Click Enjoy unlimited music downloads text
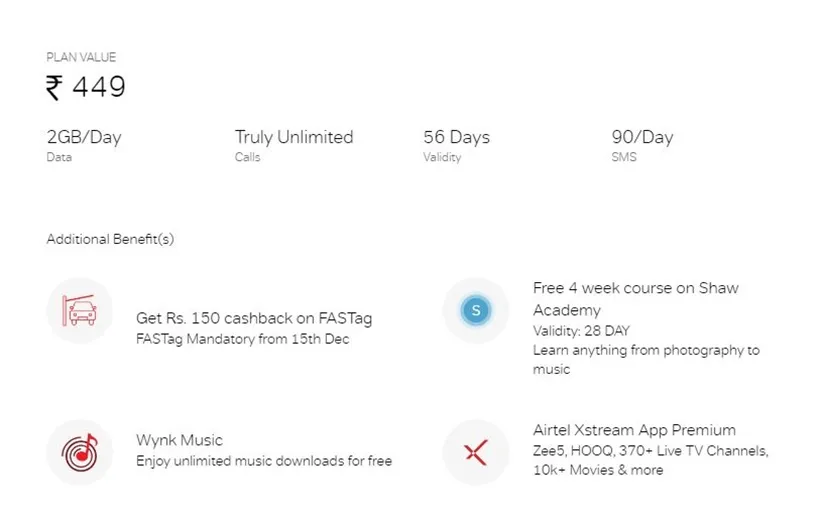820x526 pixels. click(x=264, y=461)
